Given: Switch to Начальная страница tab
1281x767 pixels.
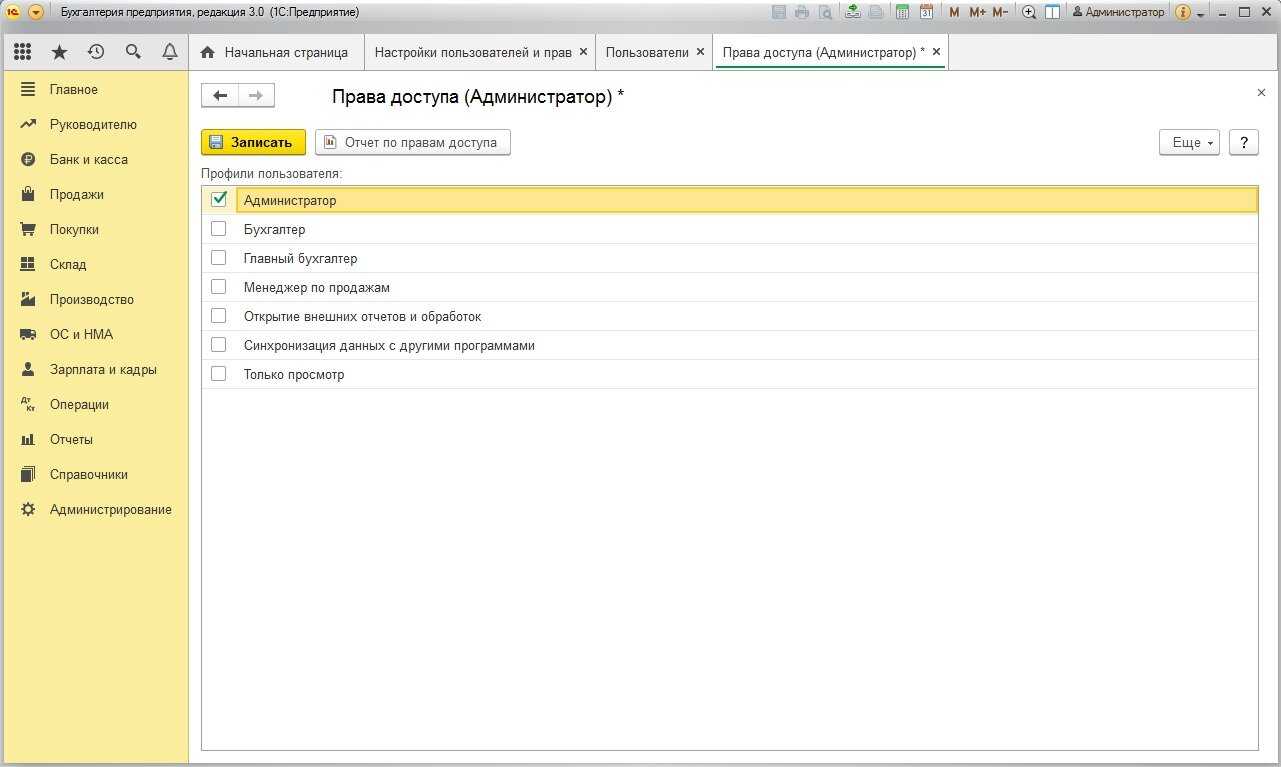Looking at the screenshot, I should click(x=274, y=52).
